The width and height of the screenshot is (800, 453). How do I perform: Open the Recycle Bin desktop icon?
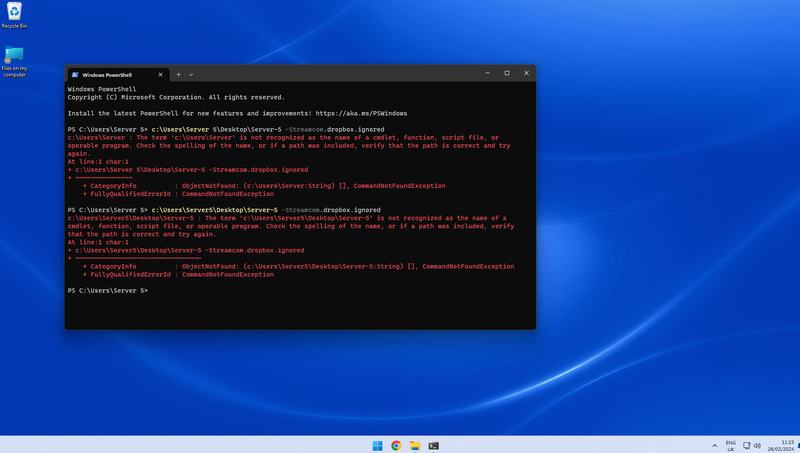pos(14,15)
